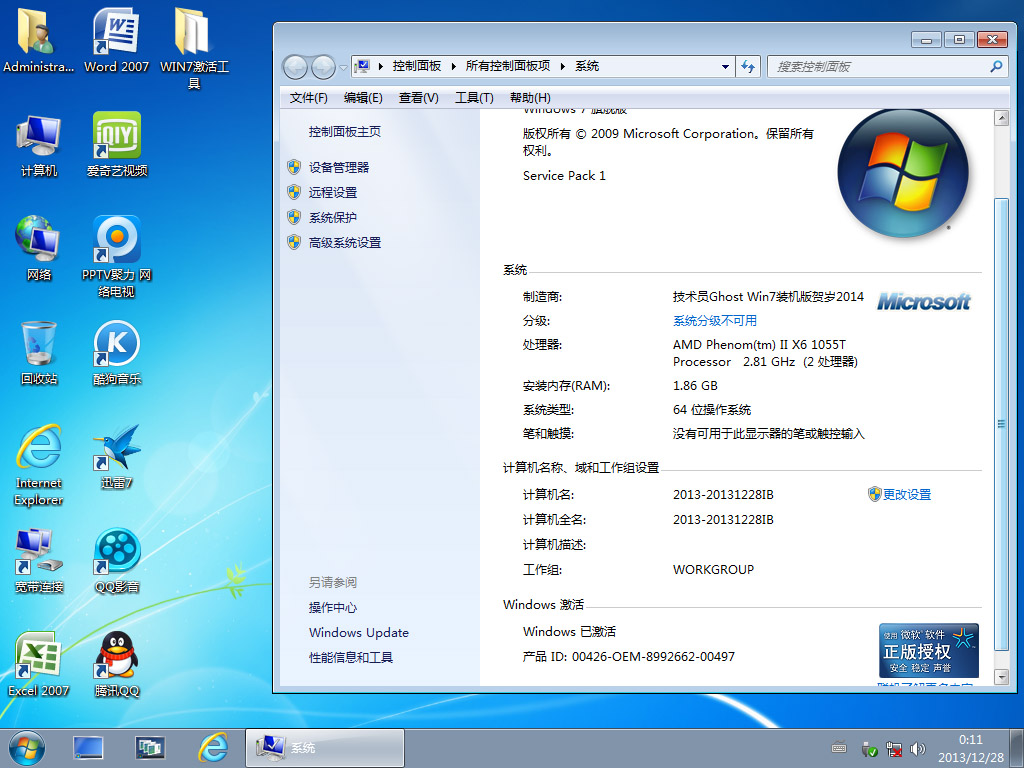Click scrollbar down arrow in System window
Screen dimensions: 1024x768
point(1001,677)
